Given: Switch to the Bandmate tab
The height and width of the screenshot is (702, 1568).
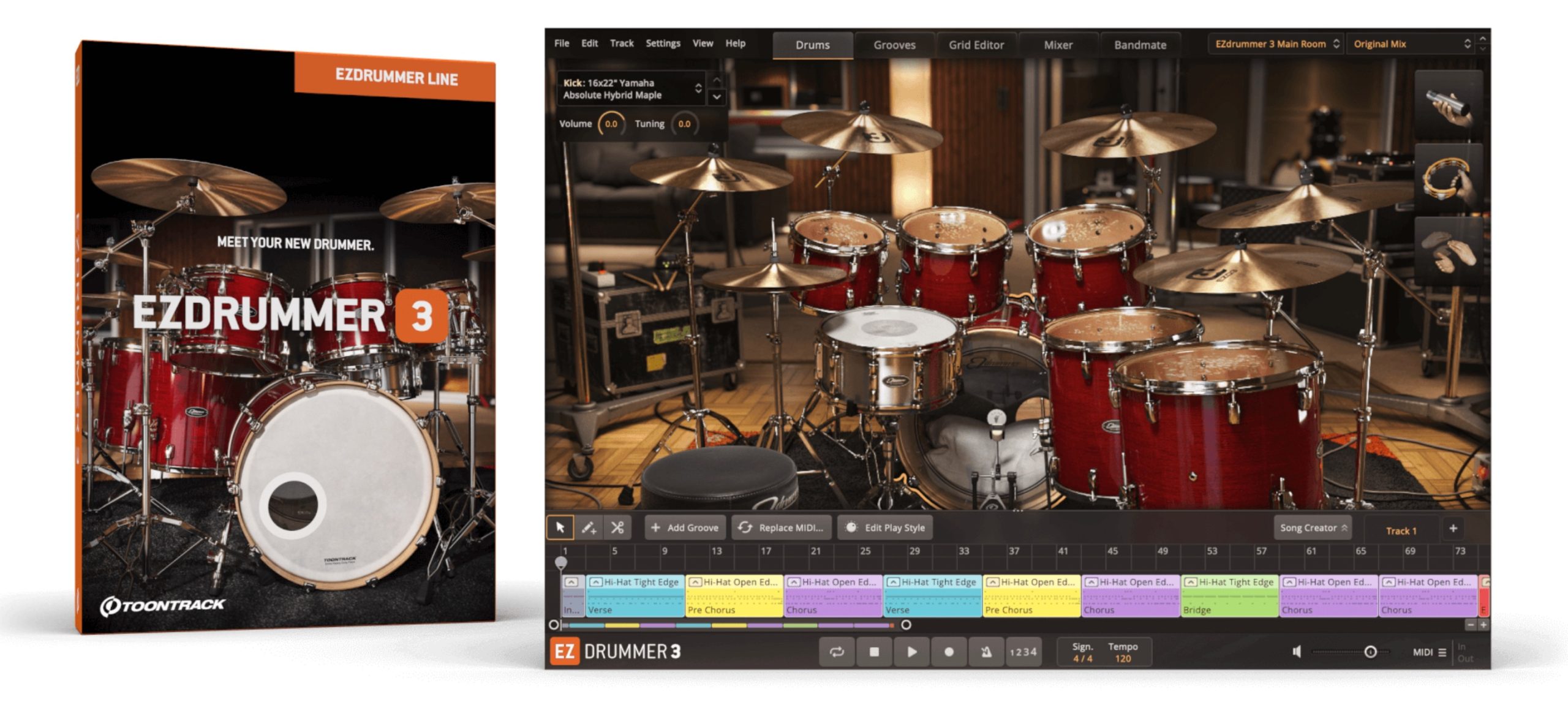Looking at the screenshot, I should coord(1140,45).
